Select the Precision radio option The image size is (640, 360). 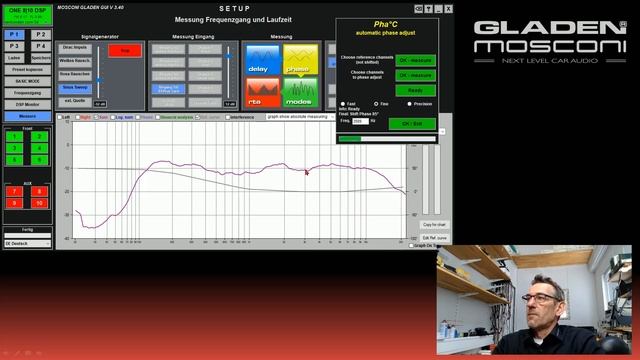click(x=409, y=104)
